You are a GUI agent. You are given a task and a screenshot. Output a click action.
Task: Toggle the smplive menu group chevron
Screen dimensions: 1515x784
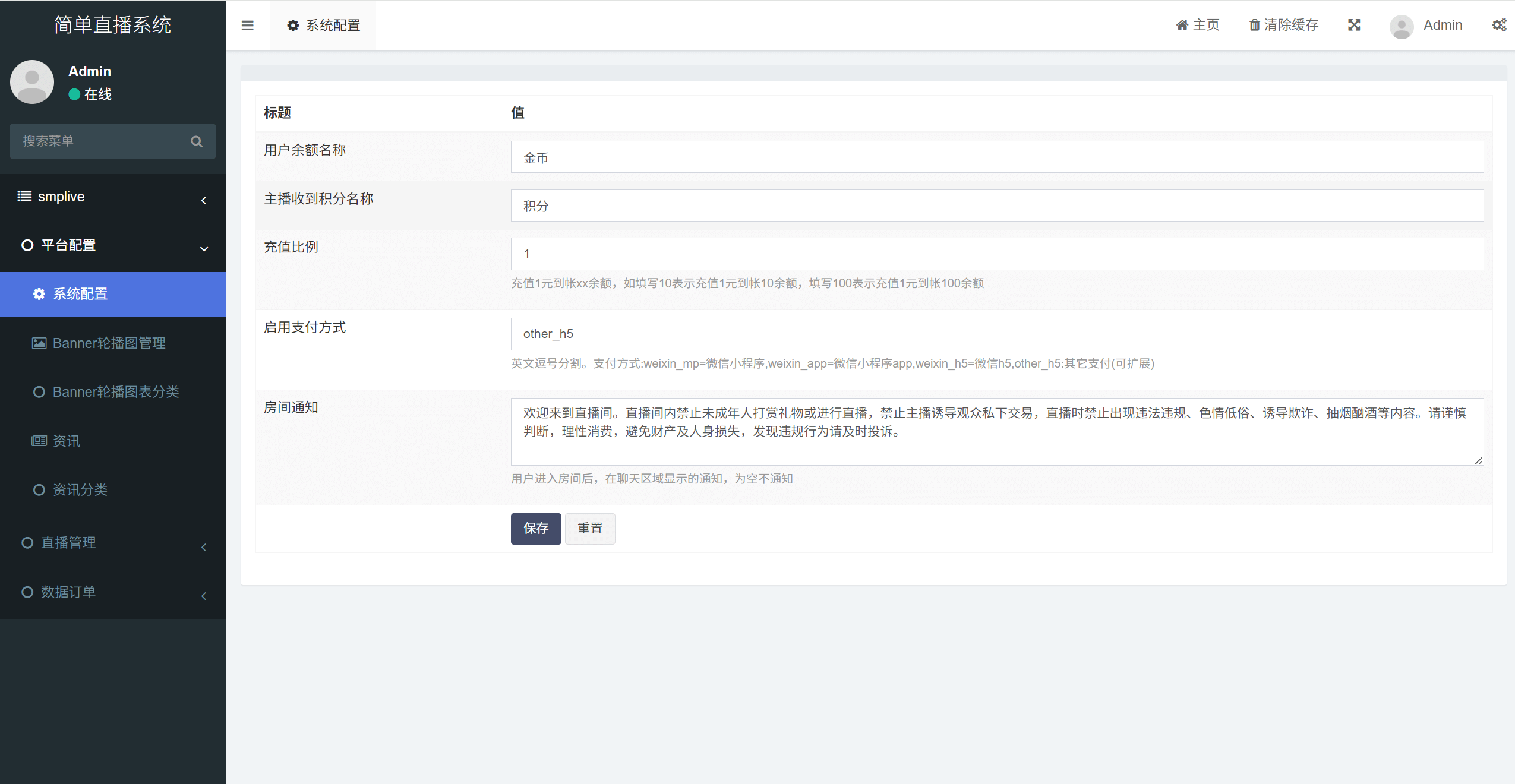pyautogui.click(x=204, y=200)
